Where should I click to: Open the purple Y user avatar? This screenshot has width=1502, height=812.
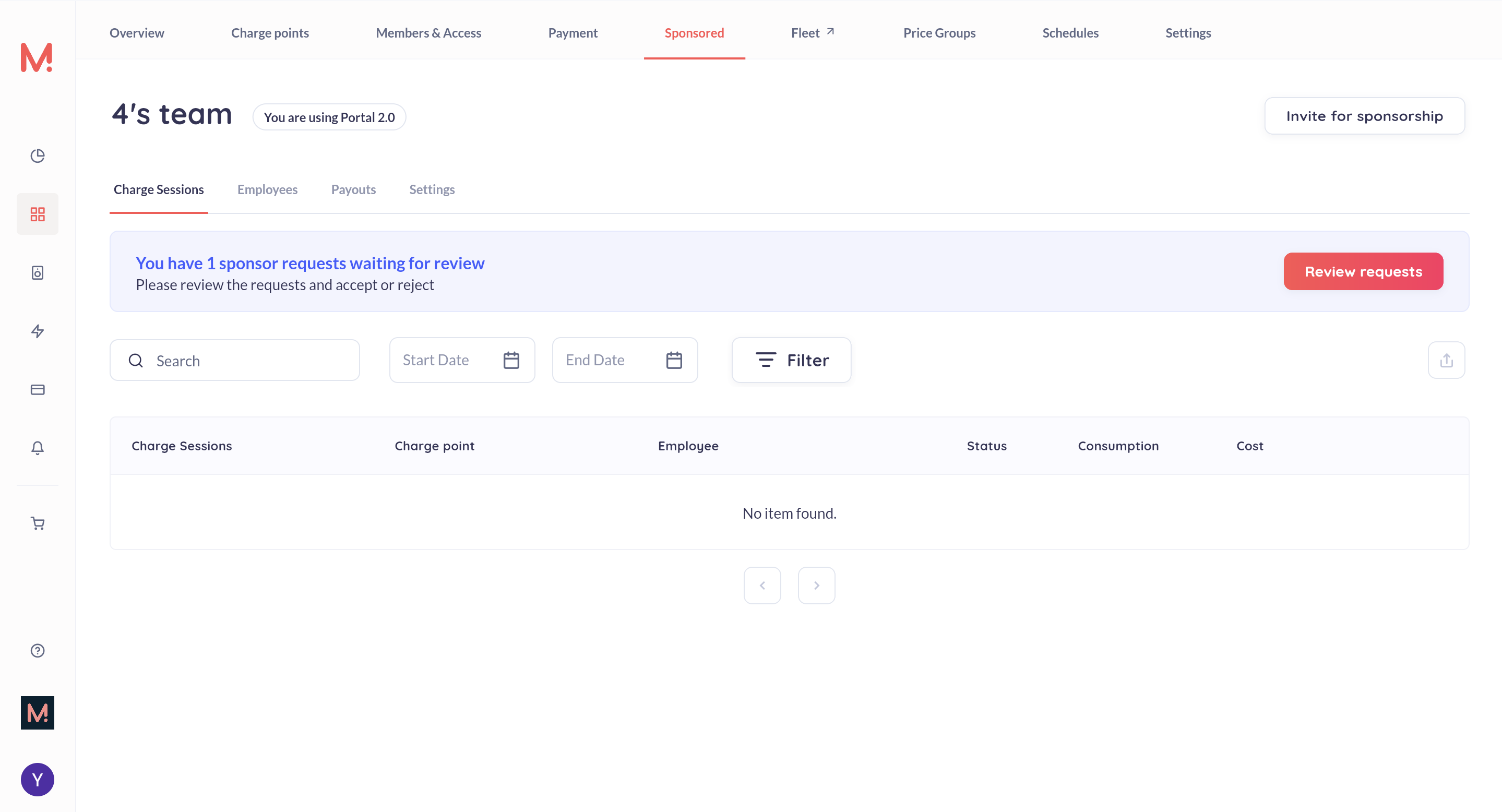point(38,779)
